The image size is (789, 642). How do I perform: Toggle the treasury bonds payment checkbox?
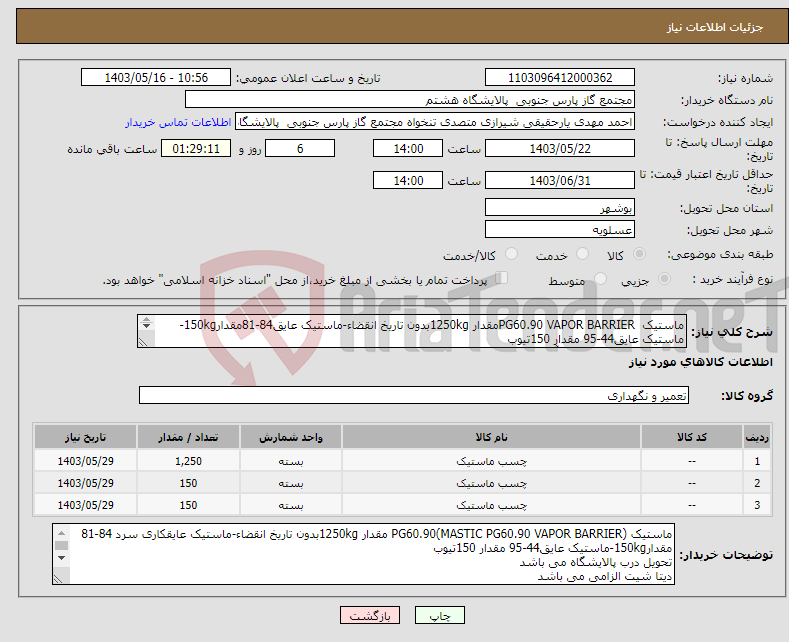coord(502,278)
